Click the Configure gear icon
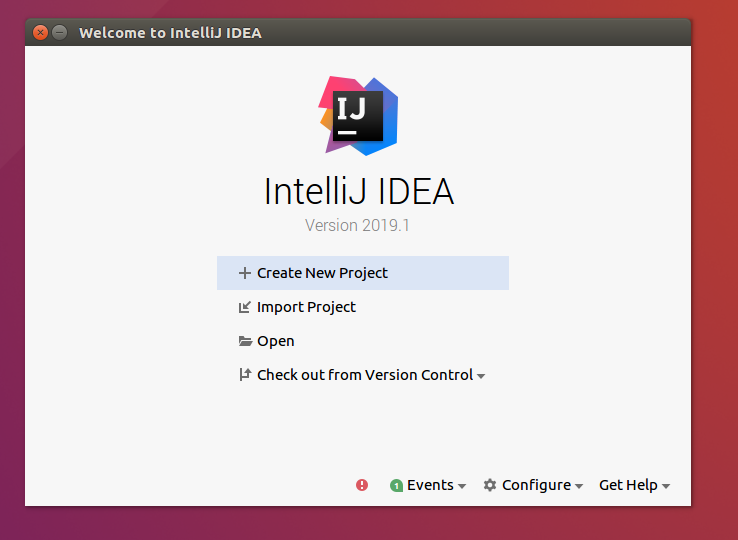738x540 pixels. pos(489,485)
